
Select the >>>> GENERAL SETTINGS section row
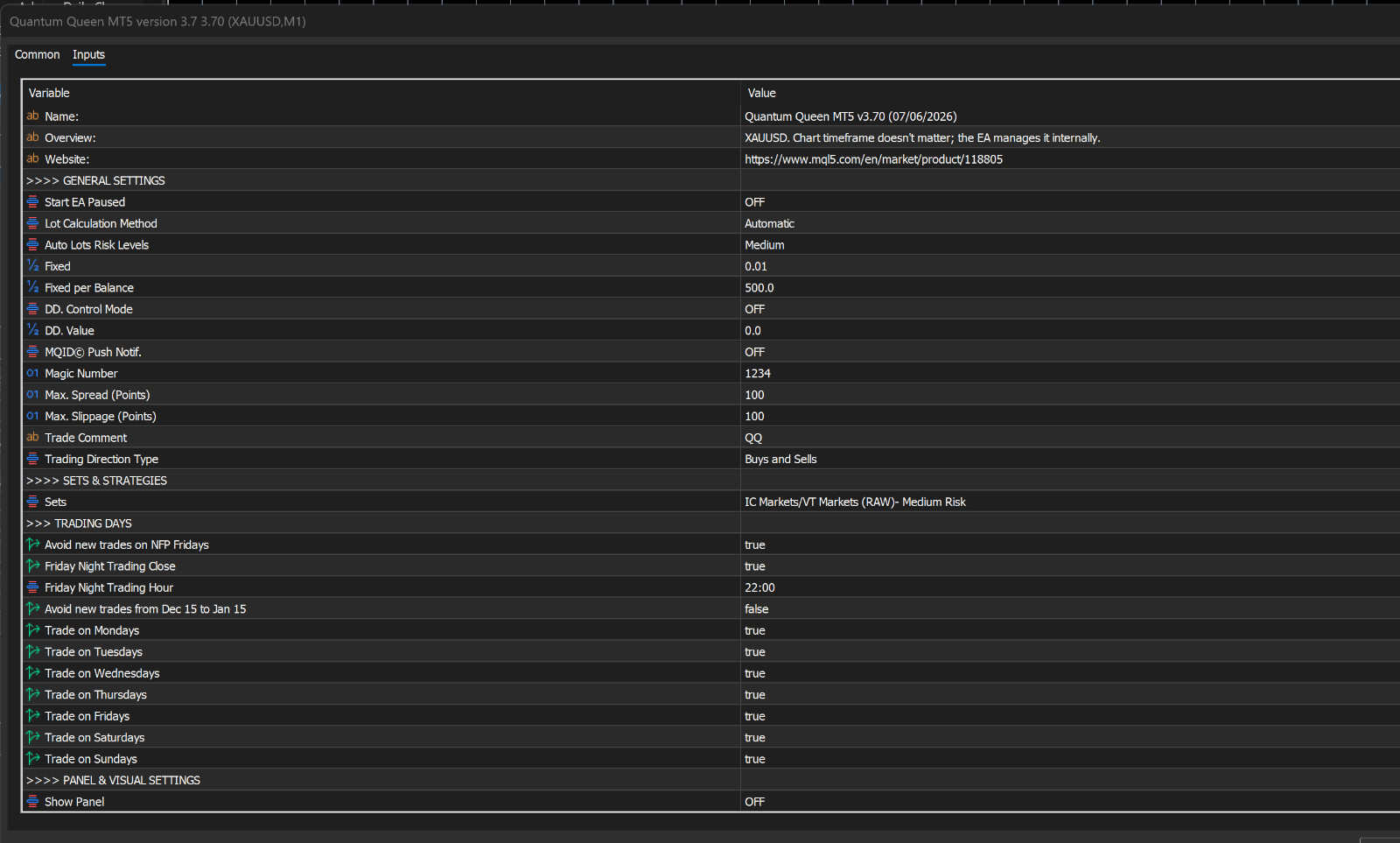[x=710, y=180]
